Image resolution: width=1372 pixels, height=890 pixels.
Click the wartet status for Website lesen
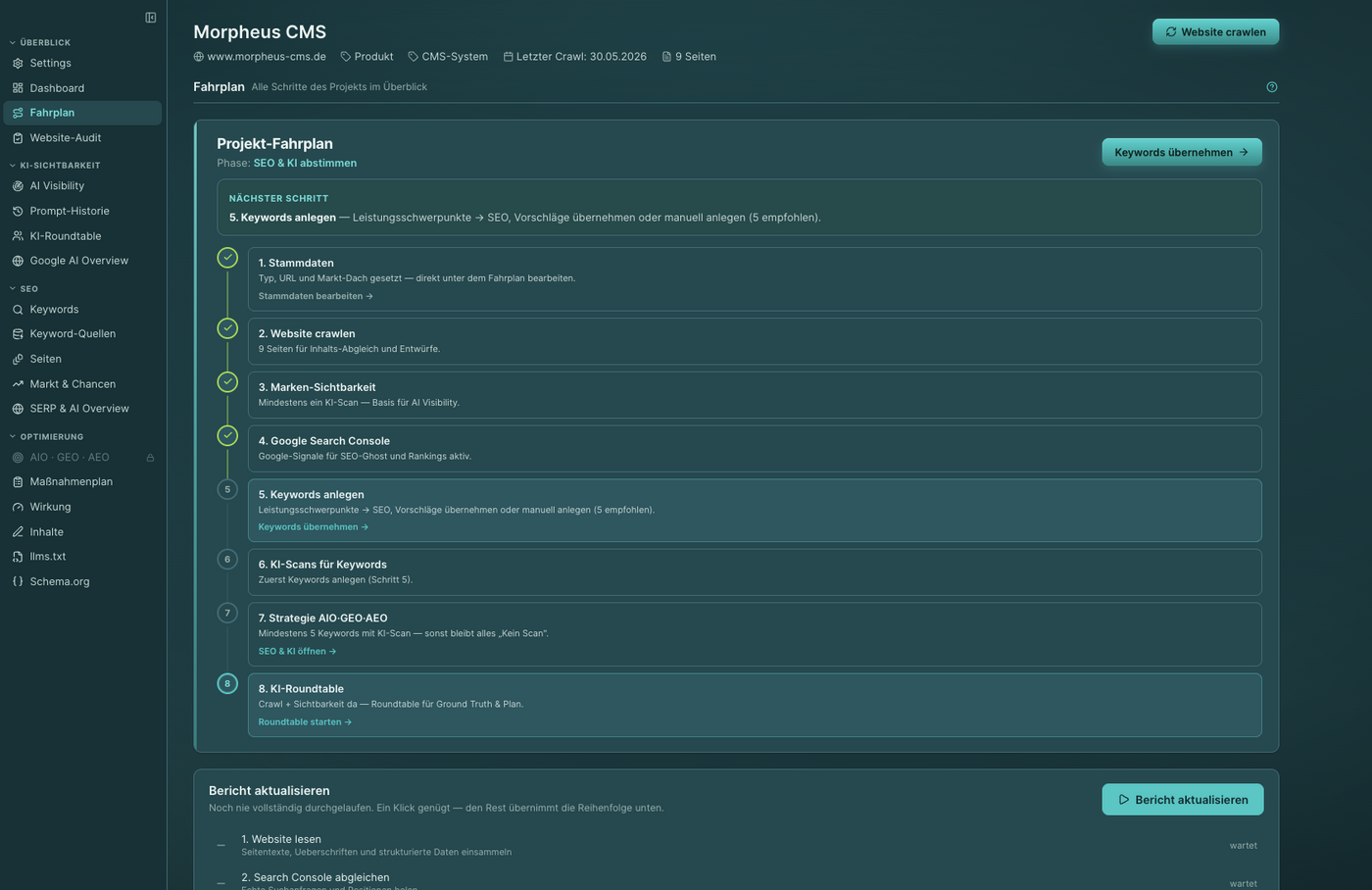point(1244,846)
